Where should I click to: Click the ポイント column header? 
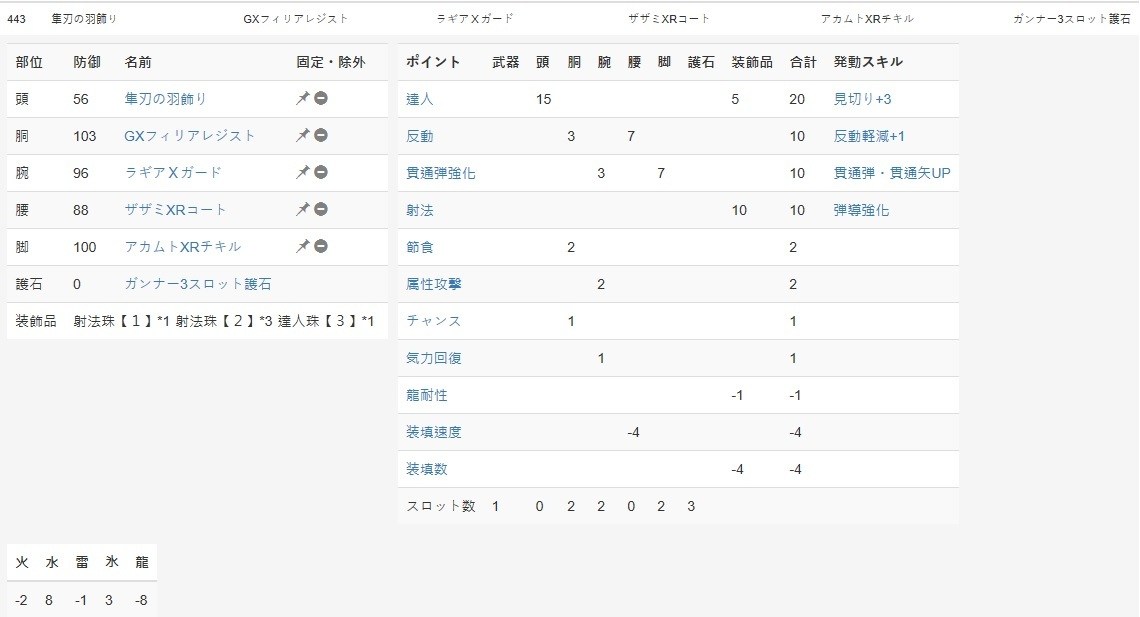pos(433,62)
